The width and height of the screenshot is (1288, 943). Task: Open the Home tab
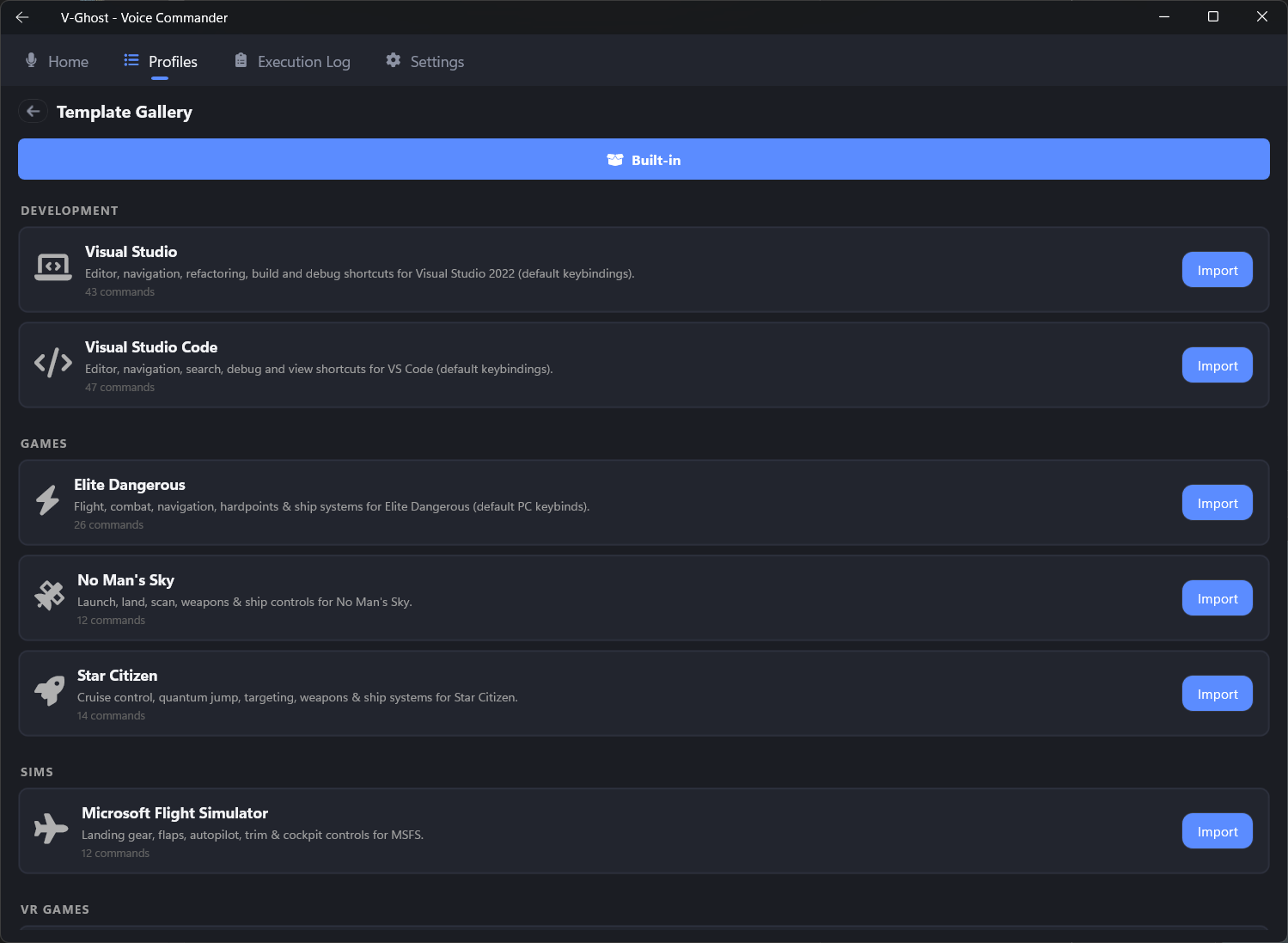[57, 62]
